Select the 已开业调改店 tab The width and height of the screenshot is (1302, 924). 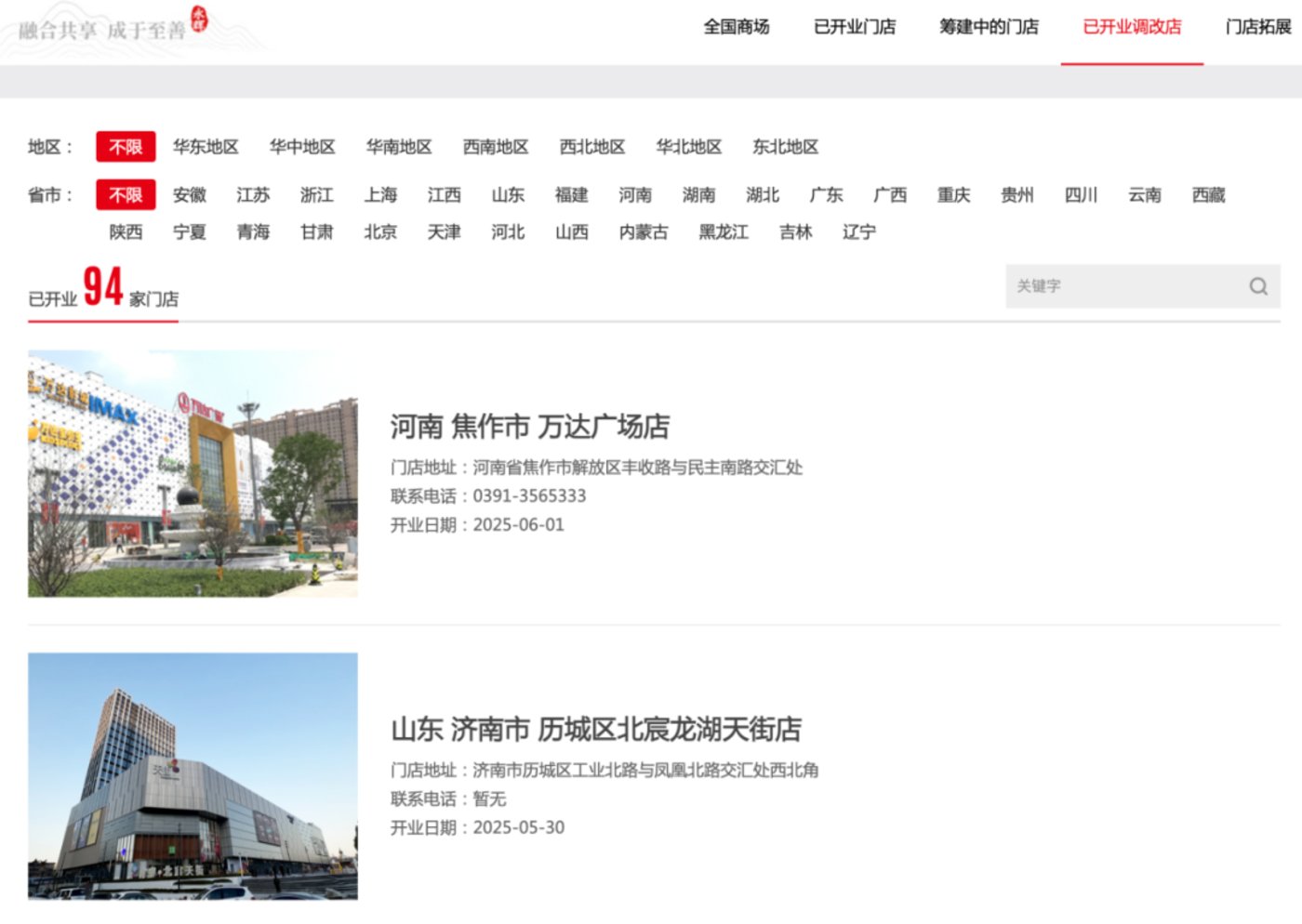point(1132,27)
